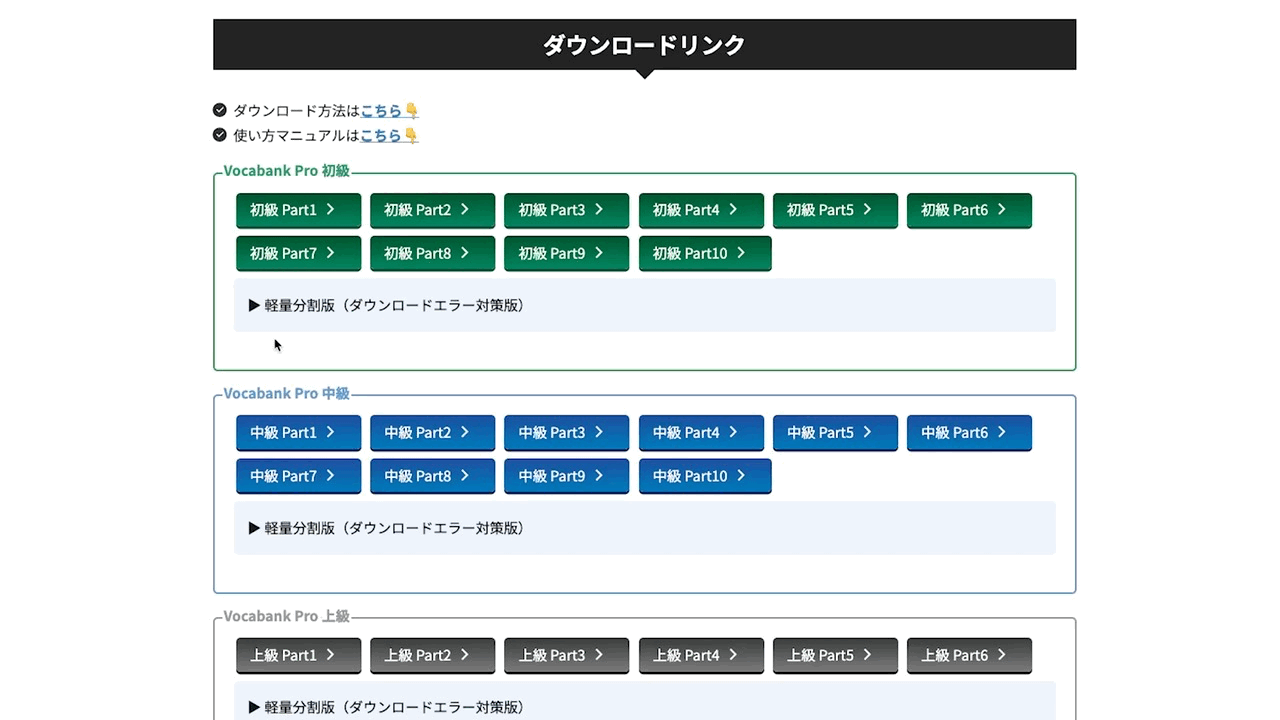The width and height of the screenshot is (1280, 720).
Task: Open the download method こちら link
Action: pos(381,111)
